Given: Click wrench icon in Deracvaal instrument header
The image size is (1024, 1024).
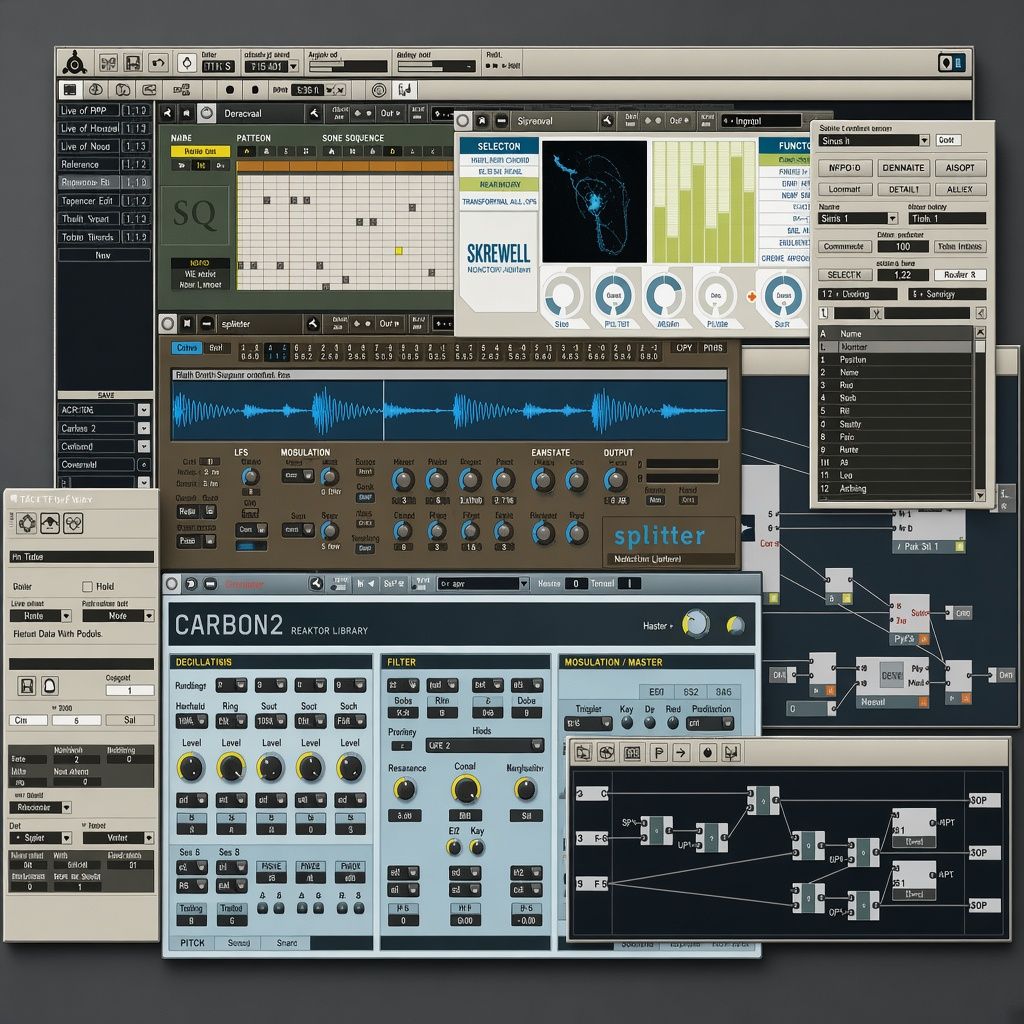Looking at the screenshot, I should [x=314, y=113].
